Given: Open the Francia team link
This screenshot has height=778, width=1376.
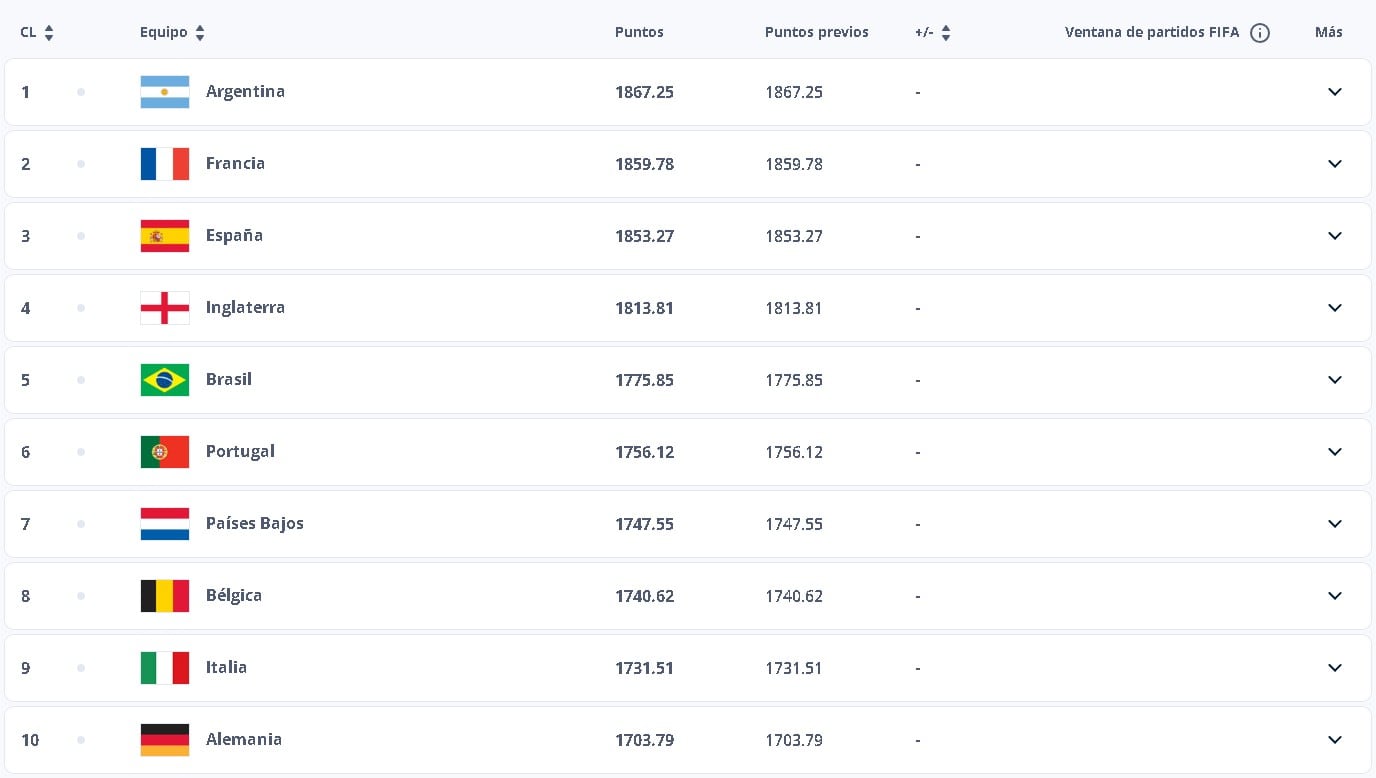Looking at the screenshot, I should 235,164.
